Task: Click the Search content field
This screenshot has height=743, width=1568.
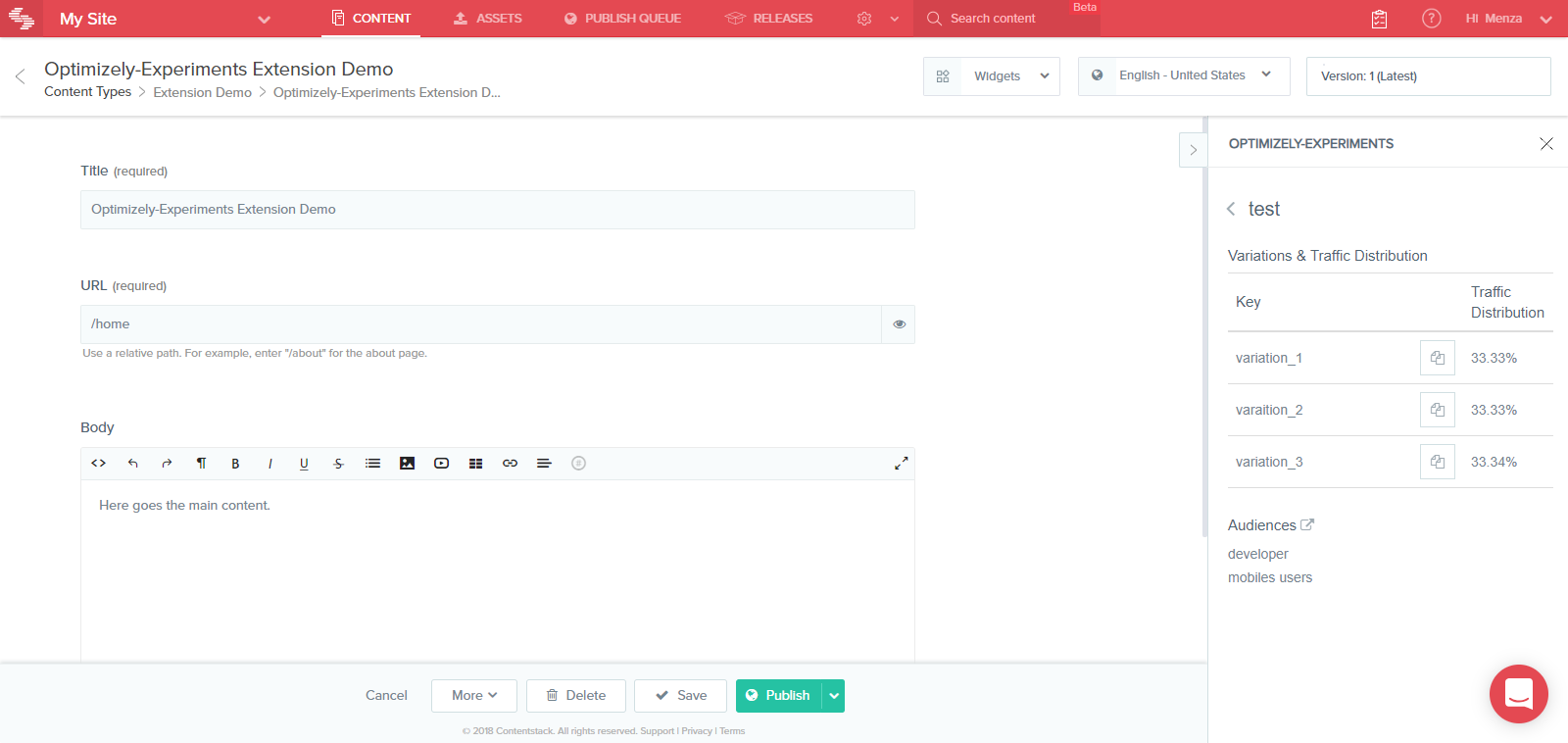Action: click(1006, 19)
